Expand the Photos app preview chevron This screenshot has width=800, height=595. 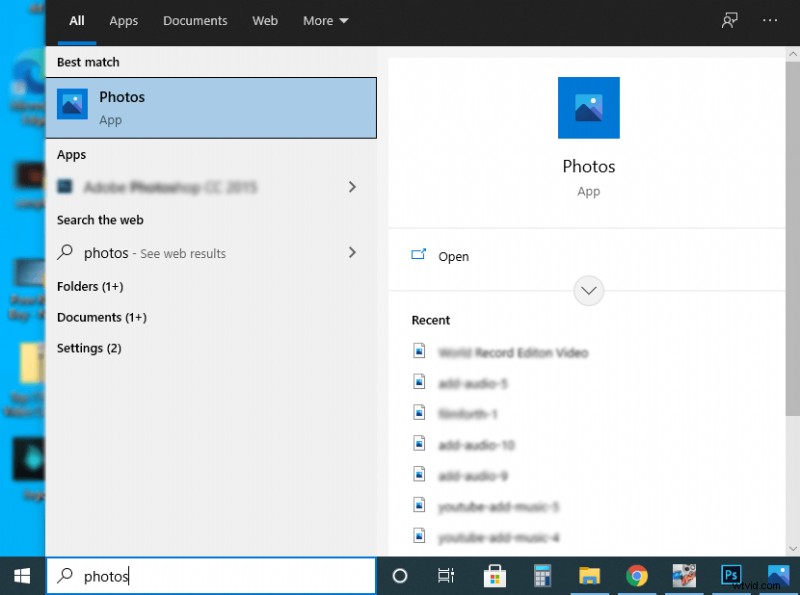(x=588, y=290)
